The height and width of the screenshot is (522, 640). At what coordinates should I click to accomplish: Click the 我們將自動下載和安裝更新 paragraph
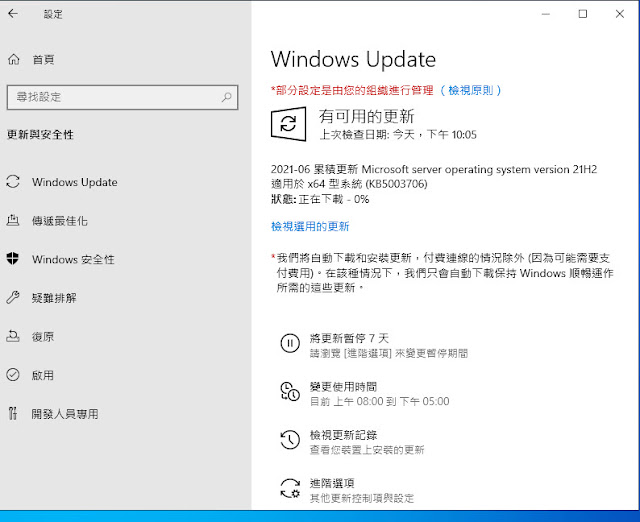(x=442, y=273)
